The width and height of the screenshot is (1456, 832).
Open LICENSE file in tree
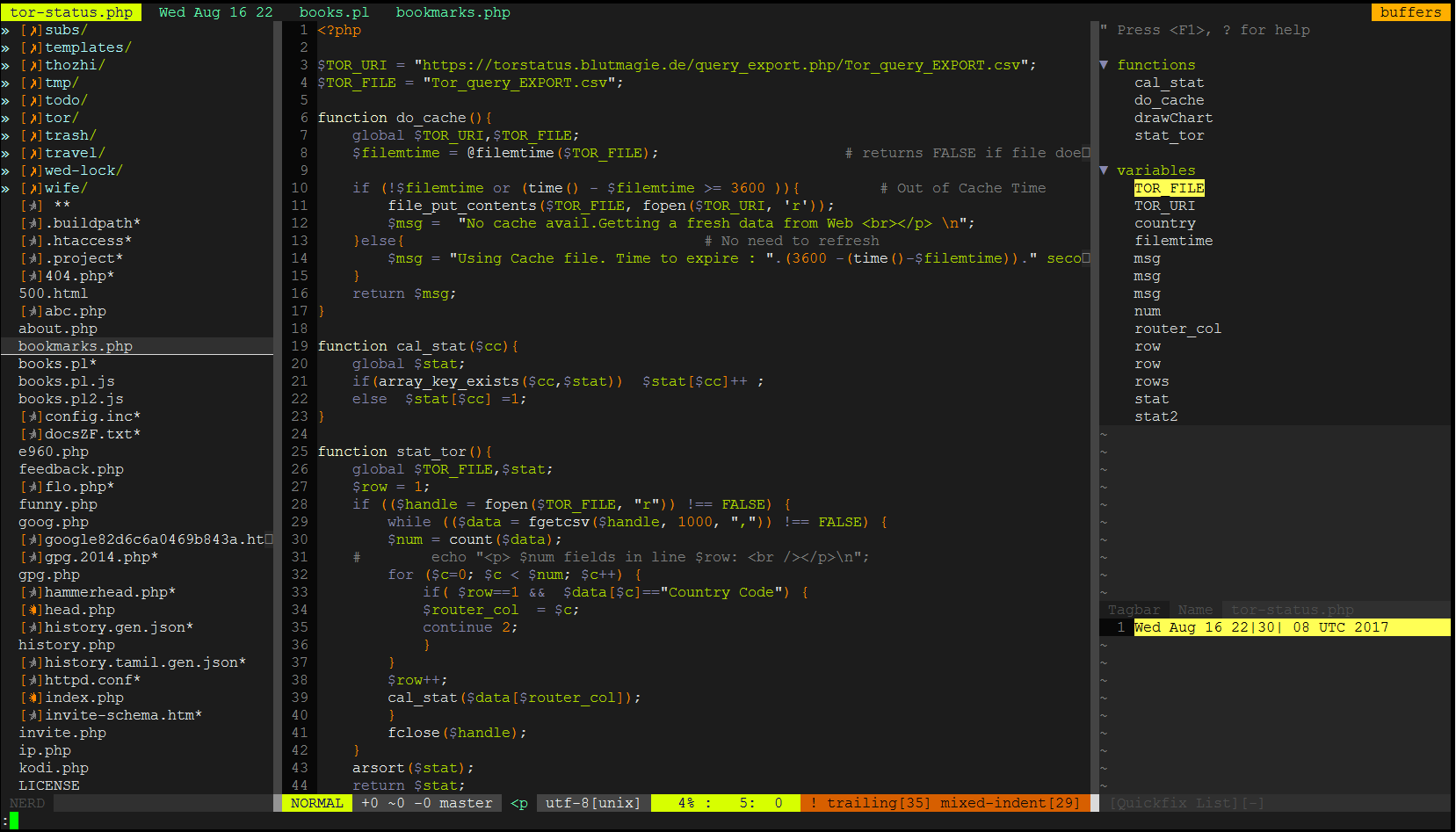tap(49, 785)
